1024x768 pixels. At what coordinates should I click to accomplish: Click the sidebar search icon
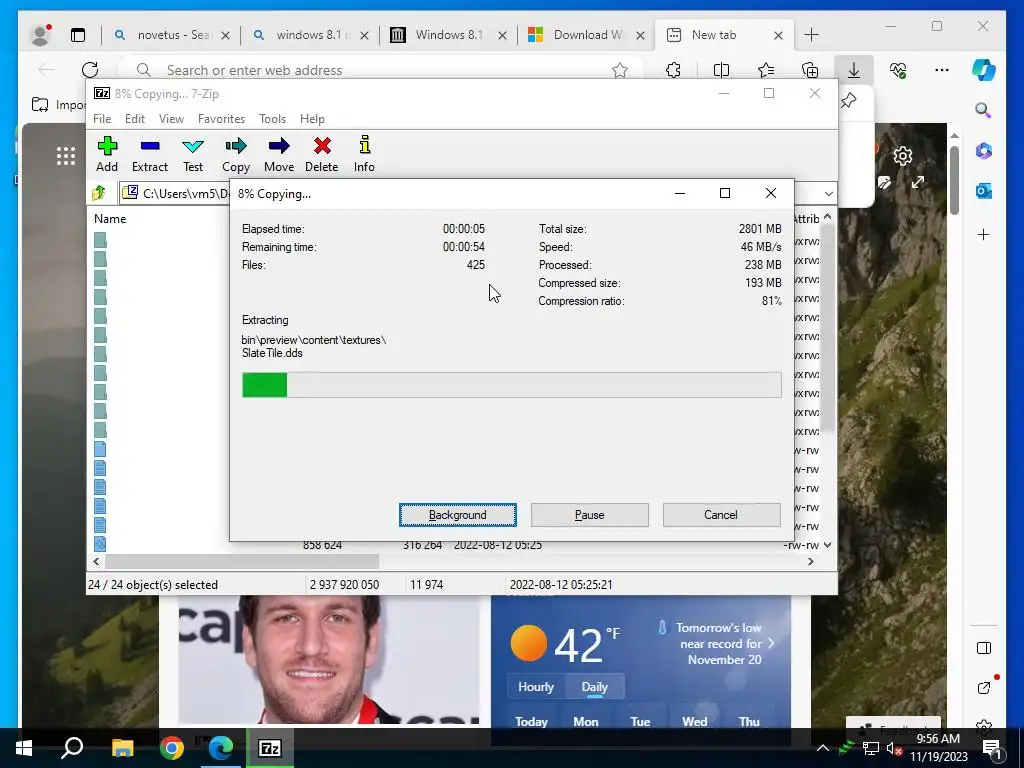(x=984, y=110)
